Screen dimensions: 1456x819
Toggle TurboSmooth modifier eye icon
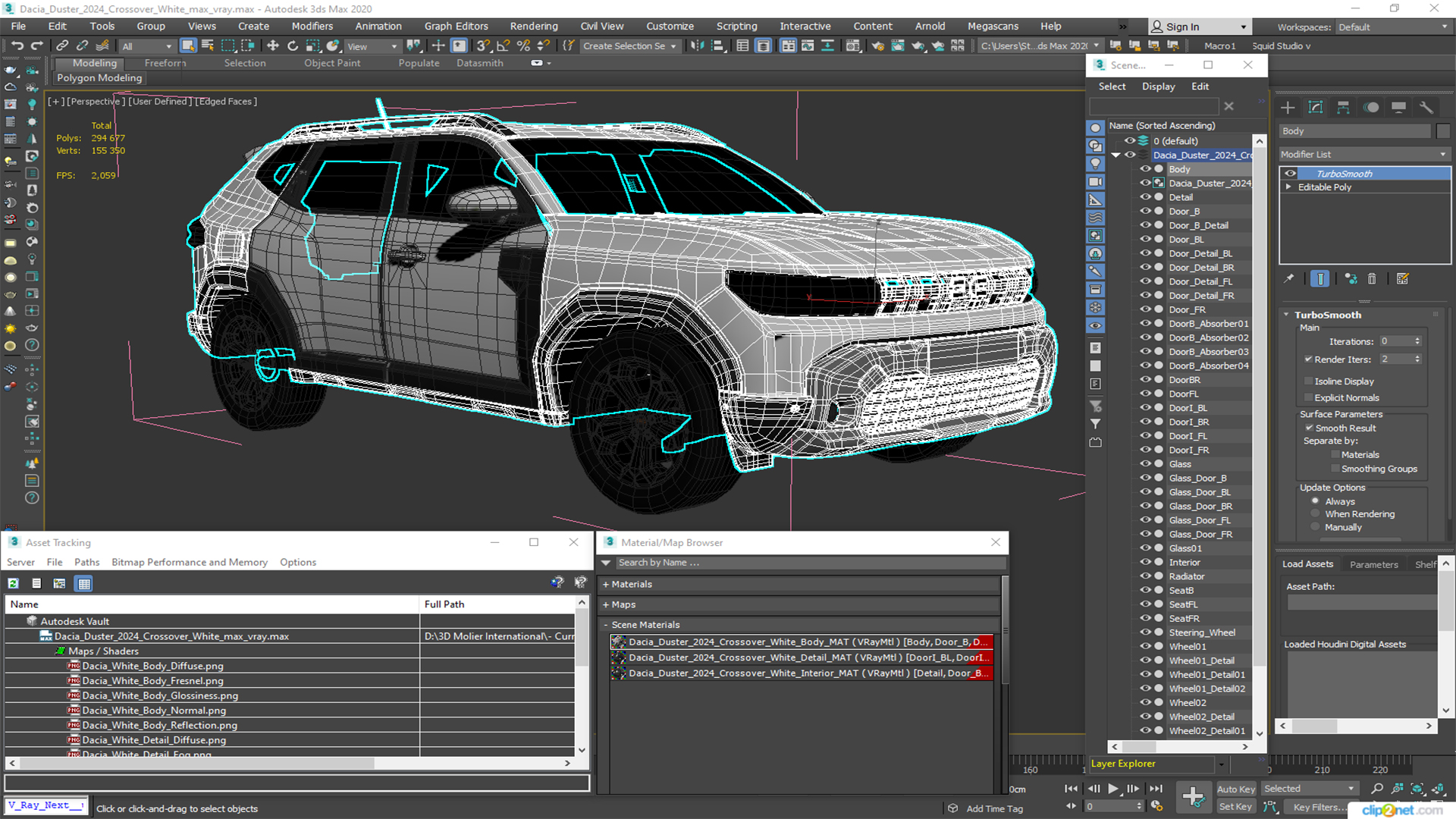coord(1290,174)
